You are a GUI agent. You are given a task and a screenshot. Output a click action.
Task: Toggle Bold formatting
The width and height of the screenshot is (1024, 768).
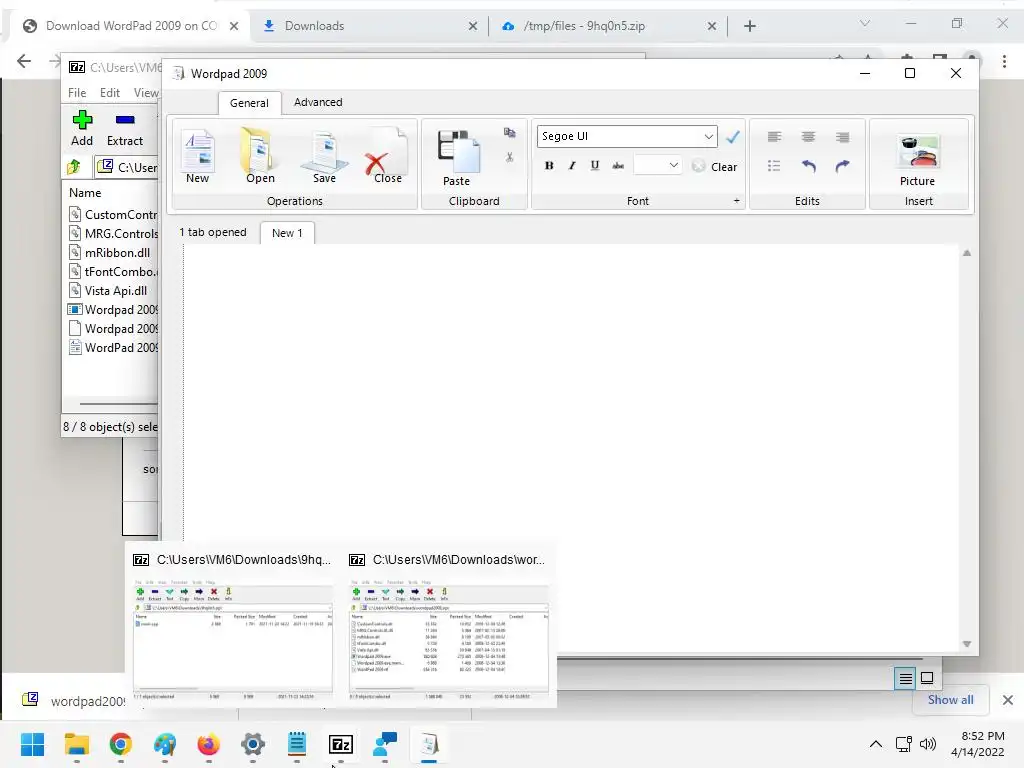pos(549,166)
